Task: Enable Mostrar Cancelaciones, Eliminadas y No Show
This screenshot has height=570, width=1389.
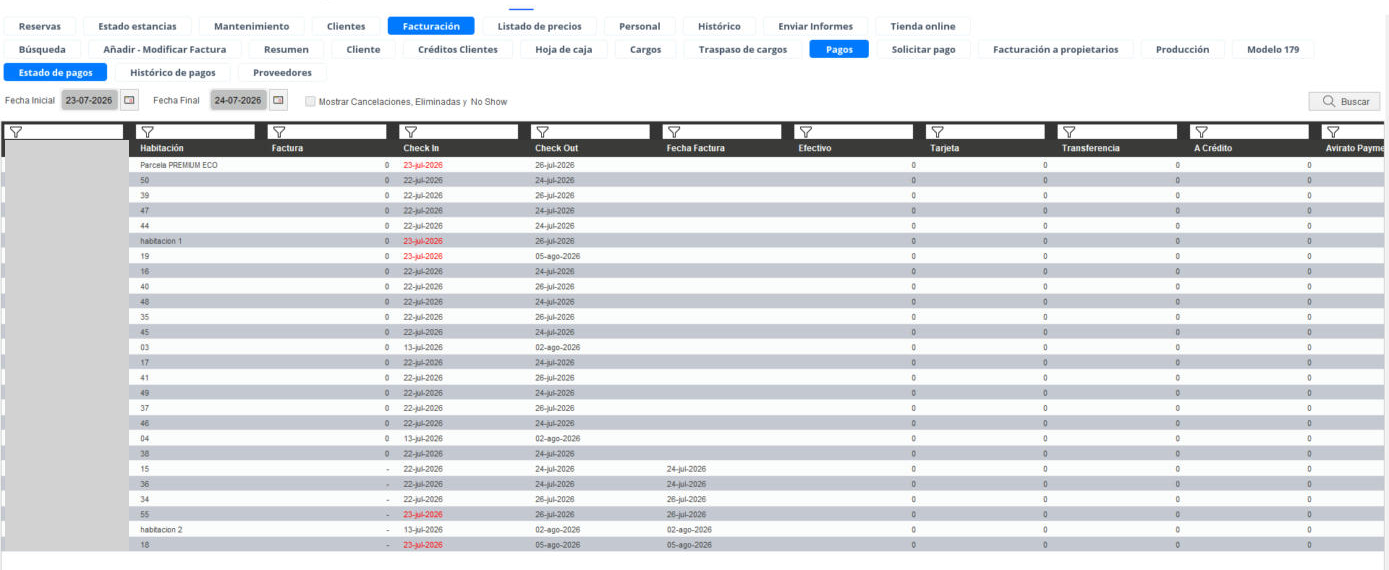Action: tap(310, 101)
